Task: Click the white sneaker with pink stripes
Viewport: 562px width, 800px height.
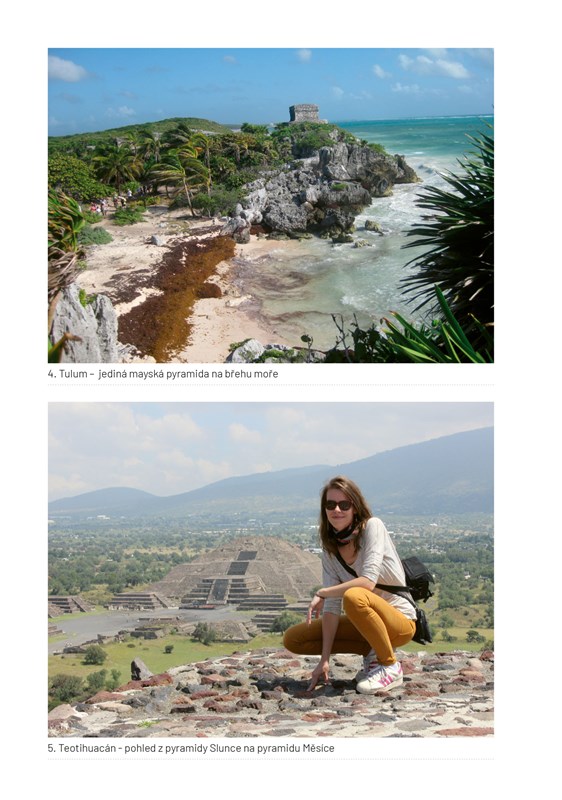Action: click(x=379, y=678)
